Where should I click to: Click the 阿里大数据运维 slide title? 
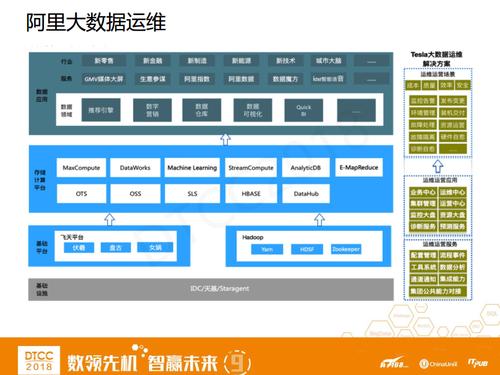[x=96, y=23]
